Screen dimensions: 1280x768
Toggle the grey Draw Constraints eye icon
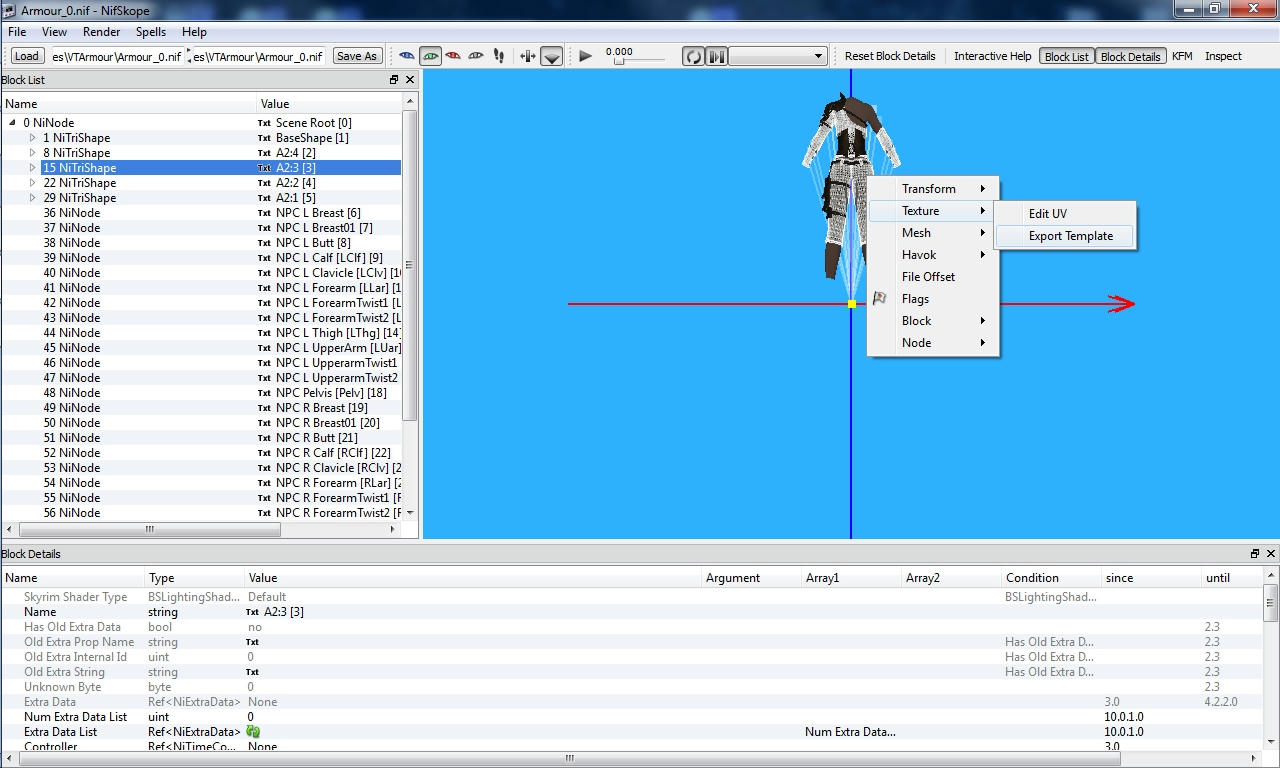(x=475, y=56)
